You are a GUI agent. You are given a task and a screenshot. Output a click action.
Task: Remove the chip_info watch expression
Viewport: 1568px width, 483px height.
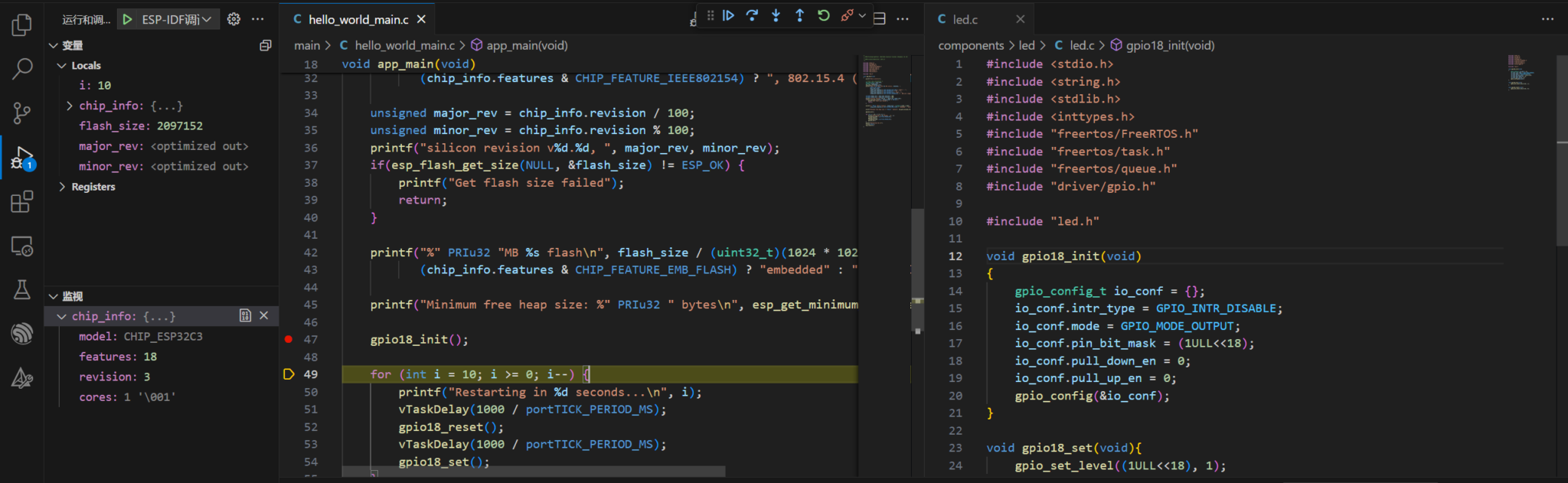pyautogui.click(x=264, y=315)
